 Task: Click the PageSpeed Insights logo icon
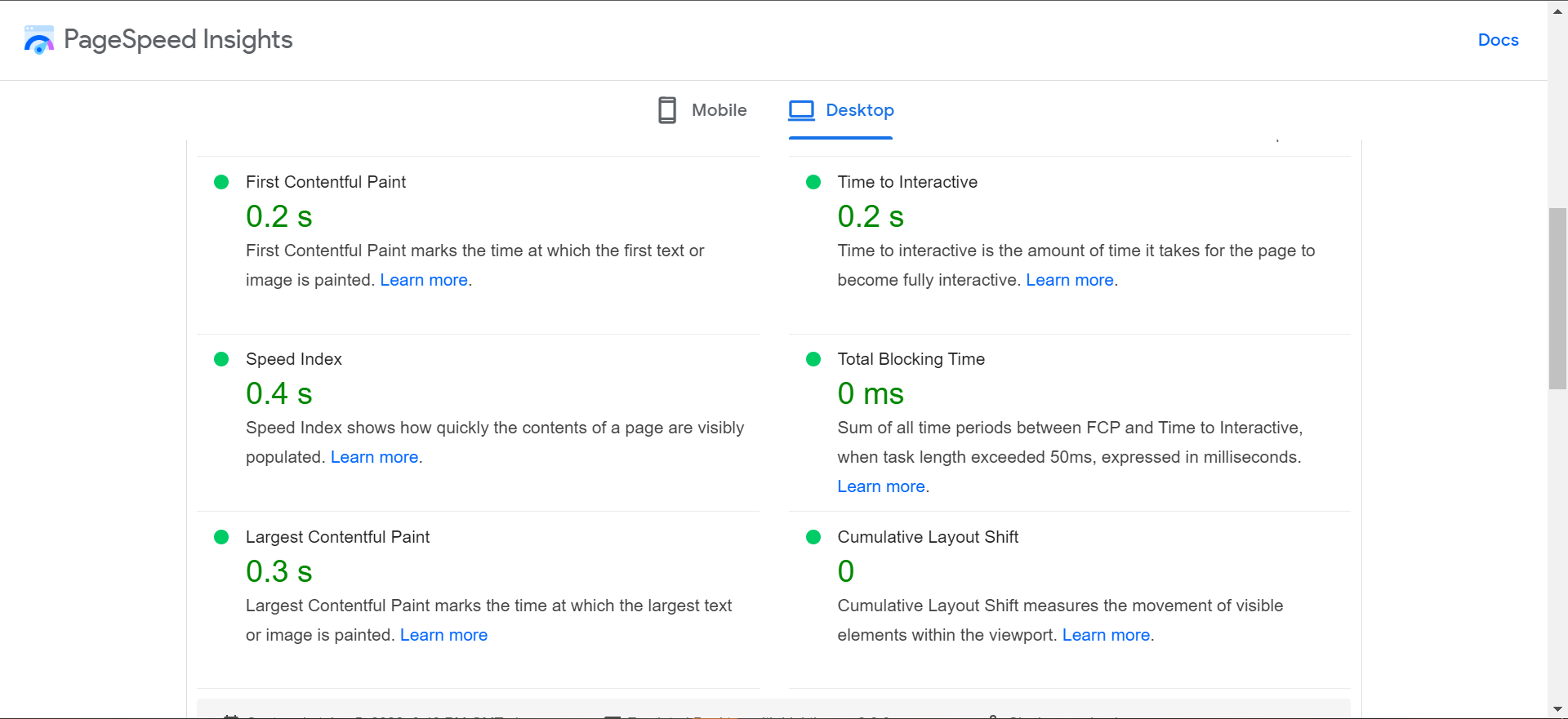tap(38, 40)
